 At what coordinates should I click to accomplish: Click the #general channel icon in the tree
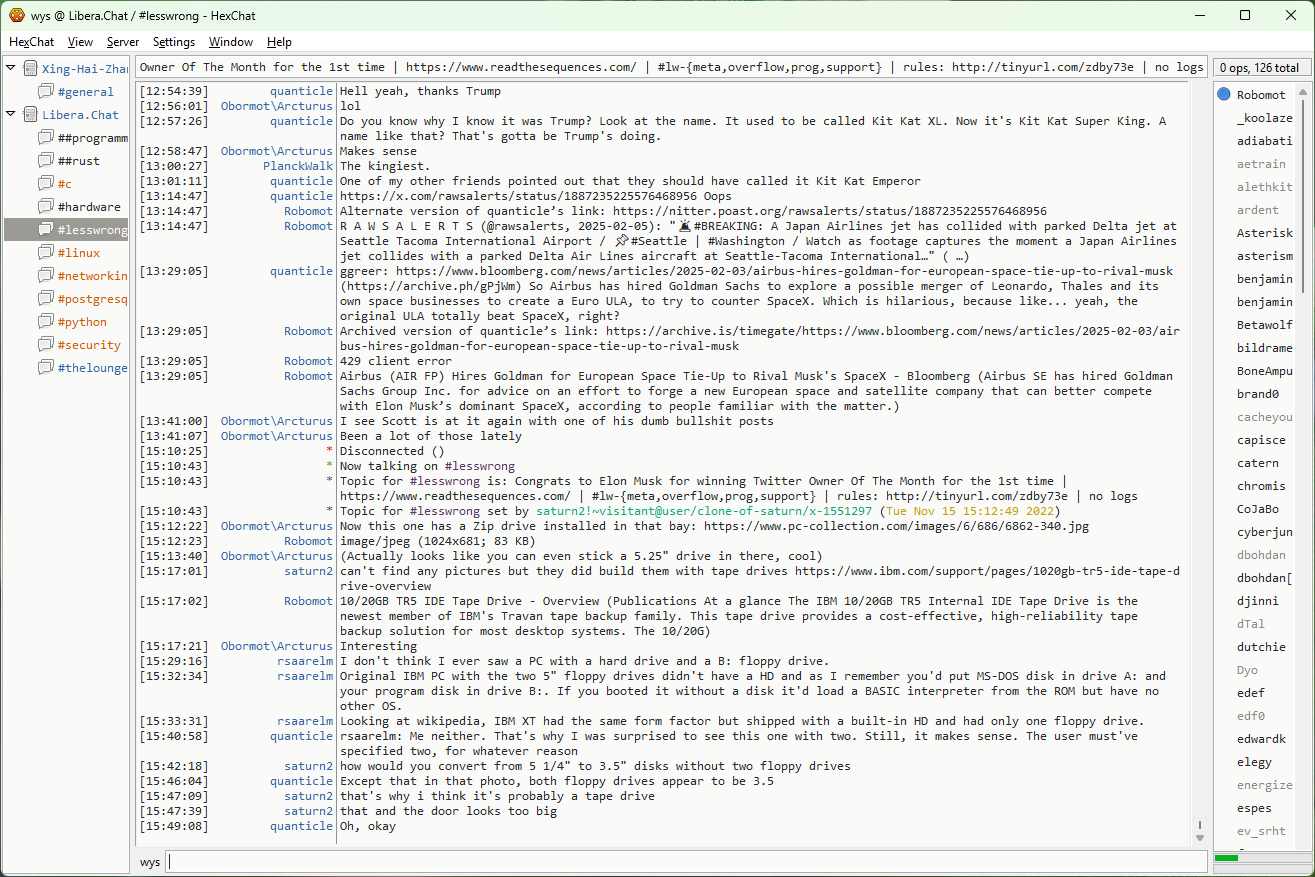[45, 92]
